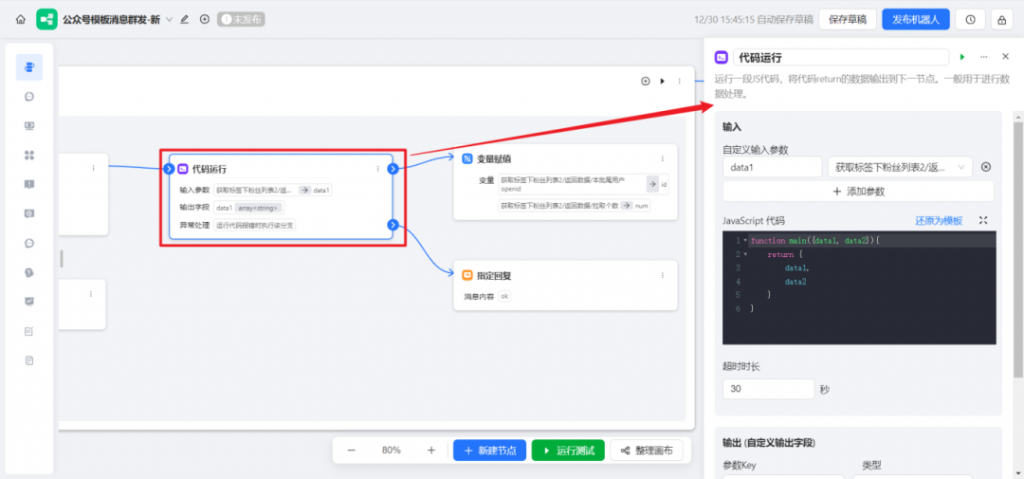Click inside the JavaScript code editor

tap(859, 288)
